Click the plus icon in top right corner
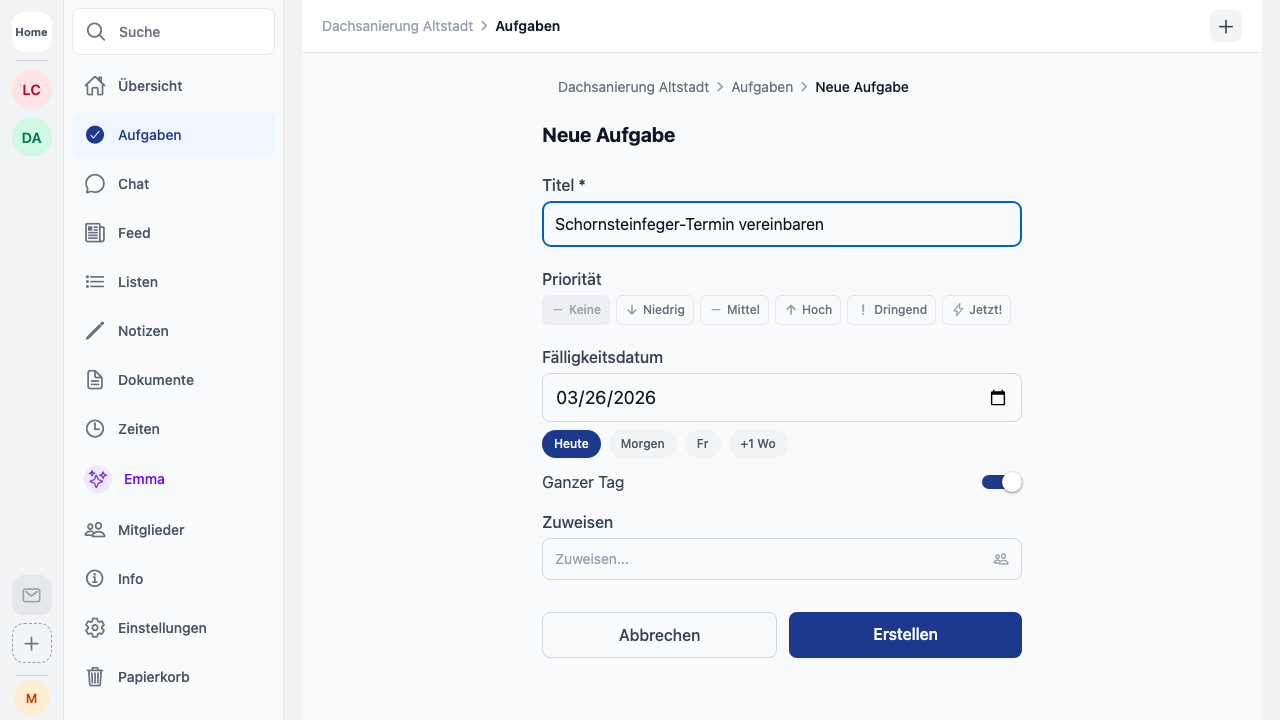 coord(1226,27)
